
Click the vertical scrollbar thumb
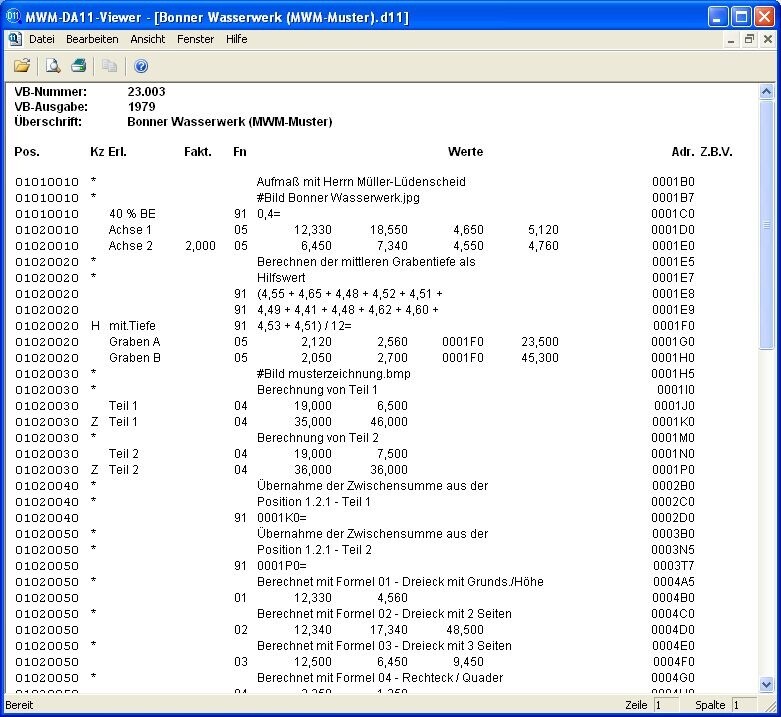767,225
